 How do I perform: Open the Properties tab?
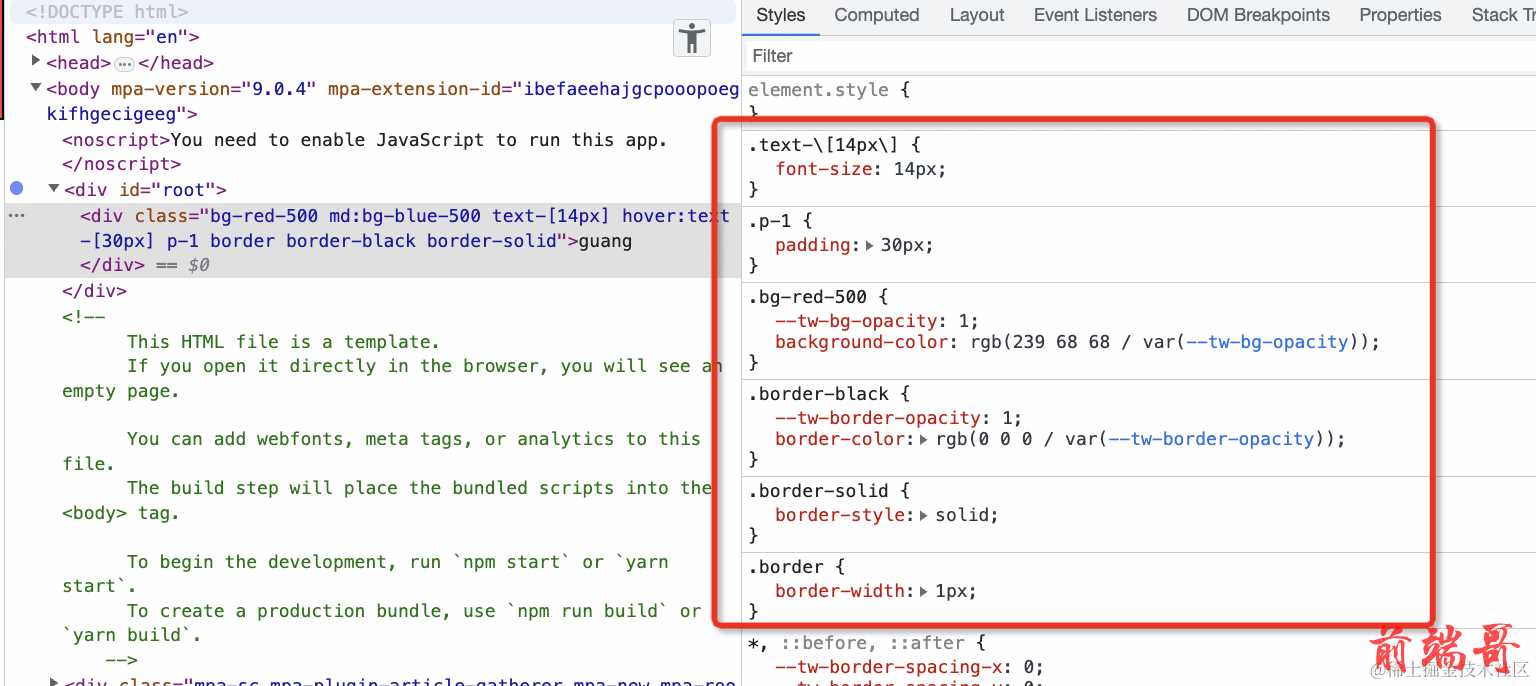pyautogui.click(x=1399, y=15)
